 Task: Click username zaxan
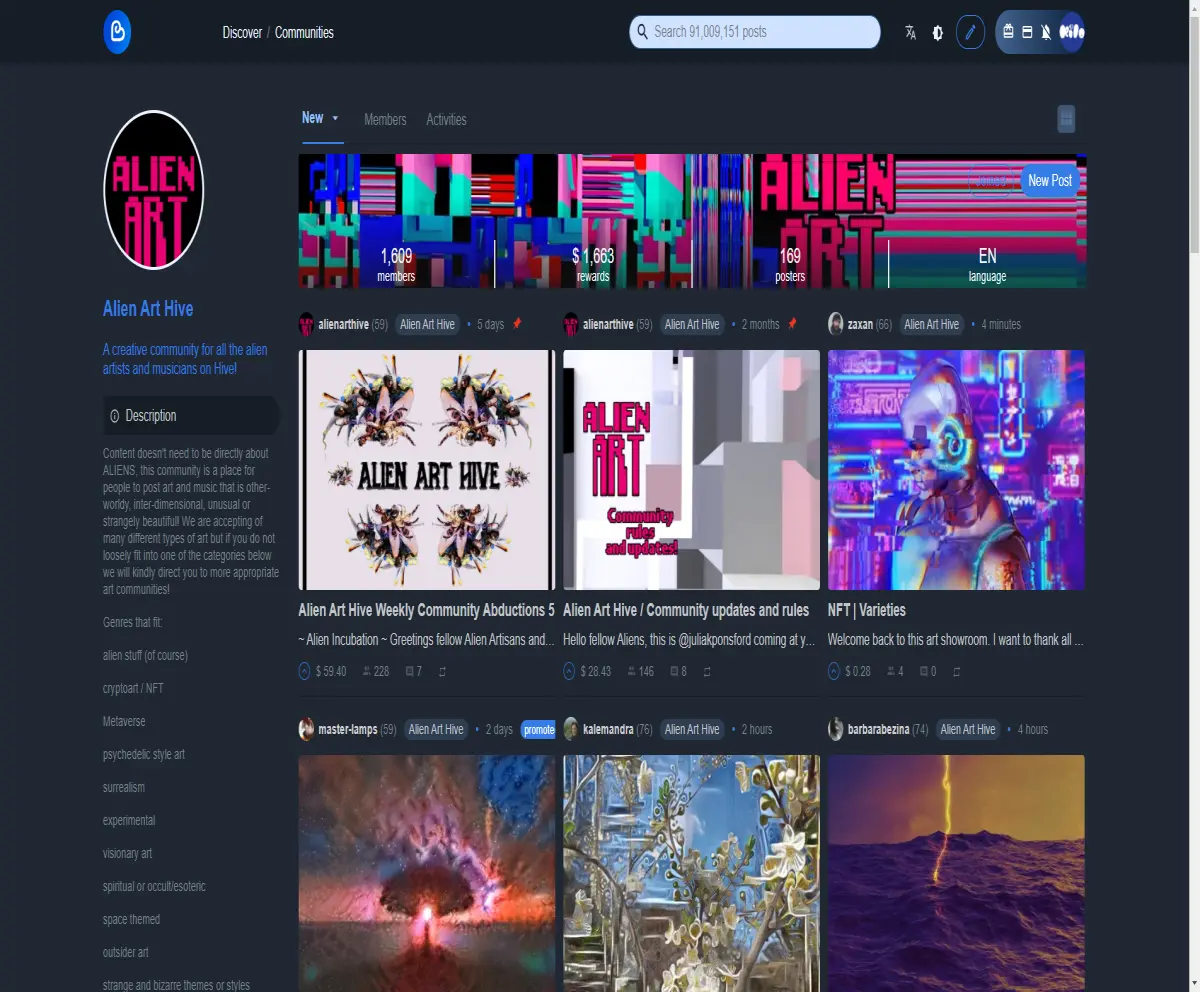[860, 324]
